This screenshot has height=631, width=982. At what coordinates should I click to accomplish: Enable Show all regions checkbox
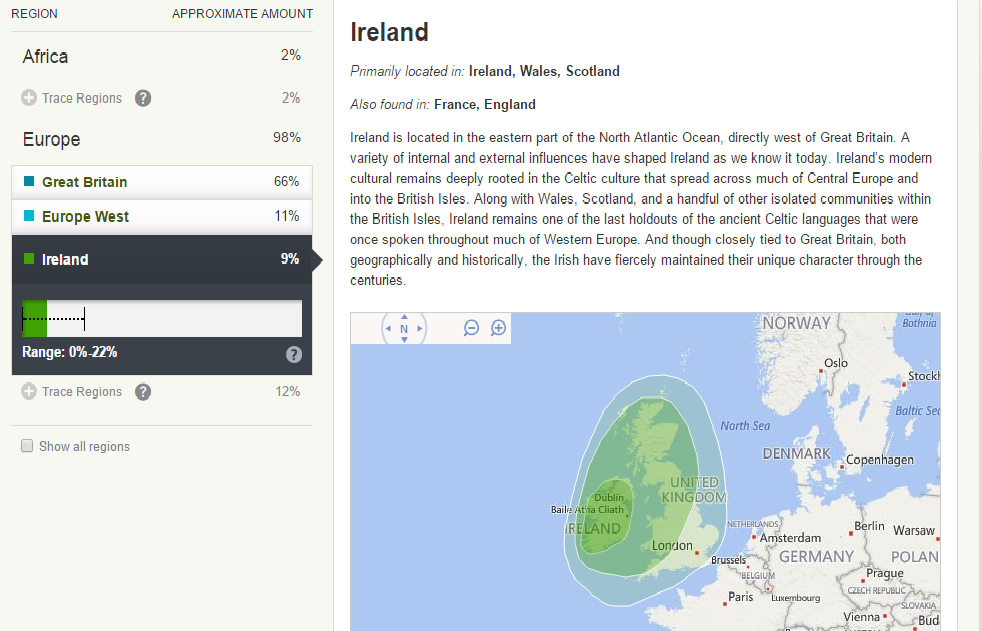[x=28, y=446]
